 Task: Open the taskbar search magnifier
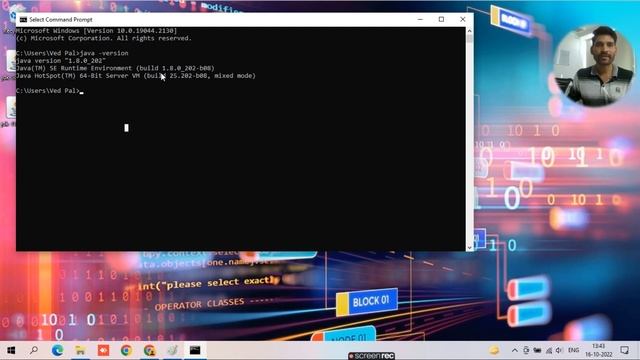tap(34, 350)
